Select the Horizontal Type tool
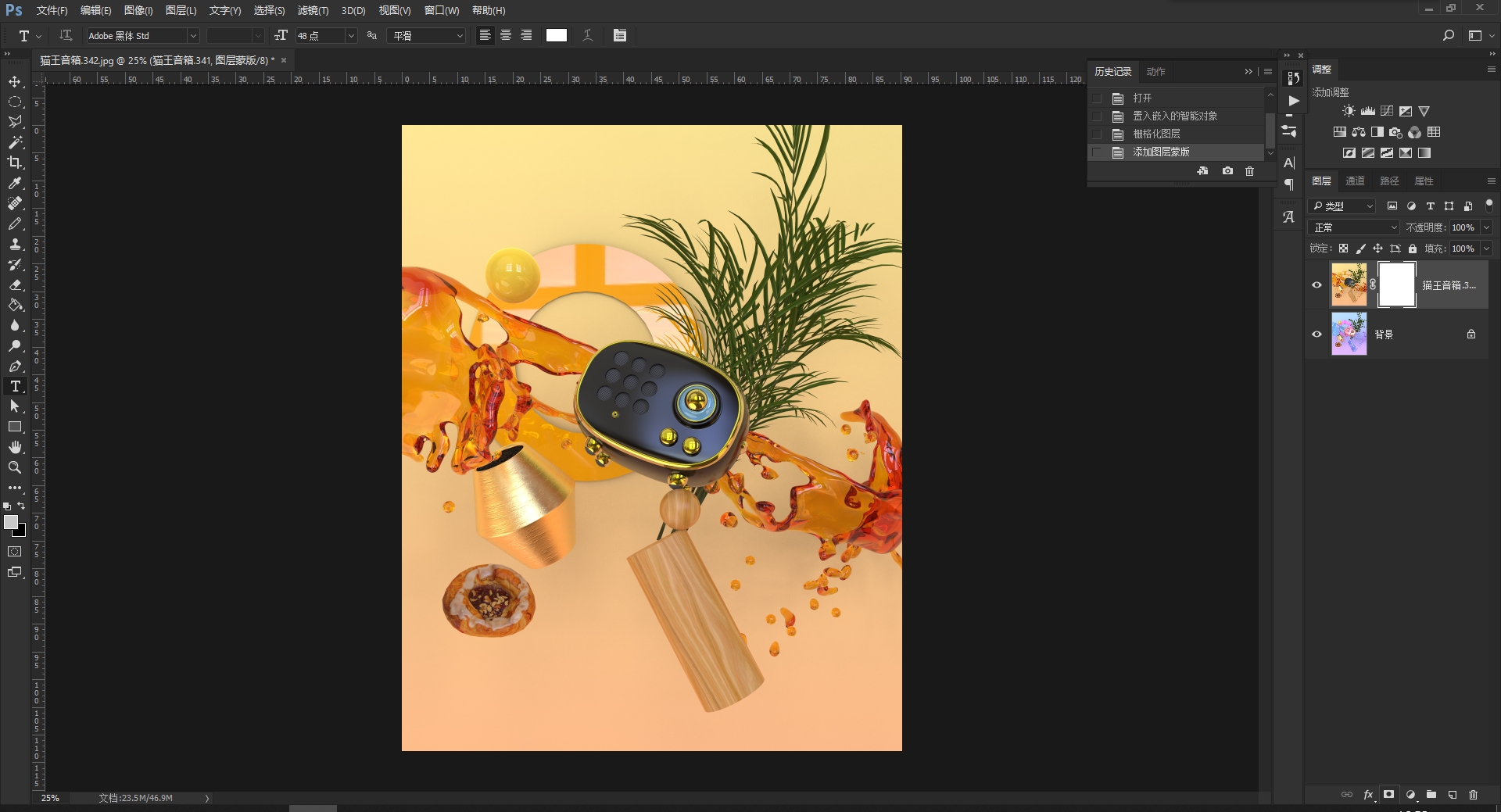The width and height of the screenshot is (1501, 812). [x=15, y=386]
